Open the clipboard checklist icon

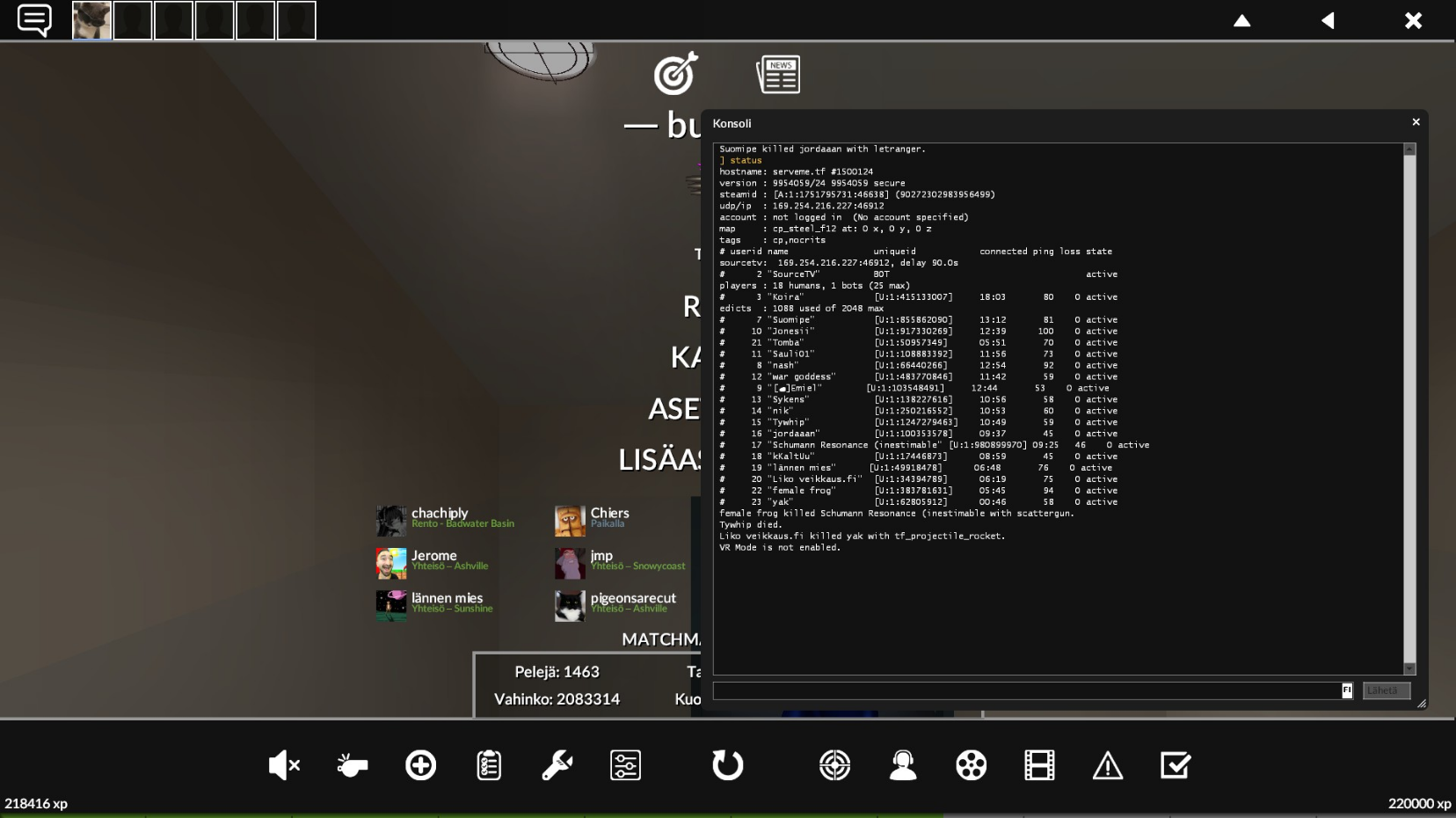[489, 765]
